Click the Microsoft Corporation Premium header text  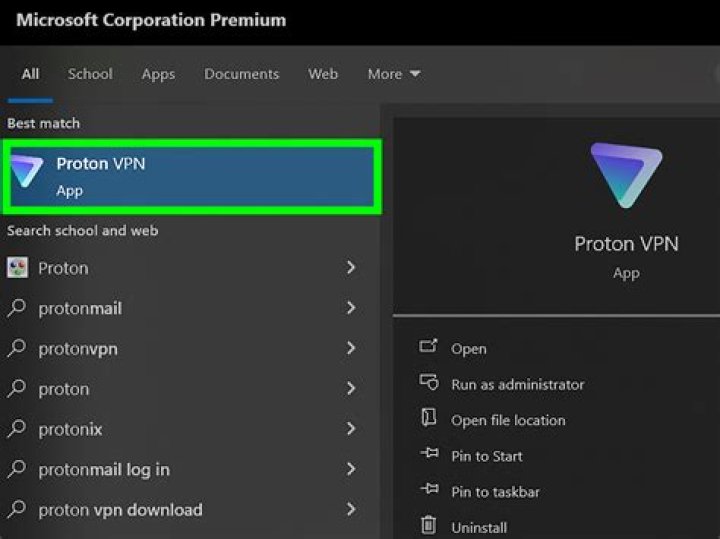tap(151, 20)
